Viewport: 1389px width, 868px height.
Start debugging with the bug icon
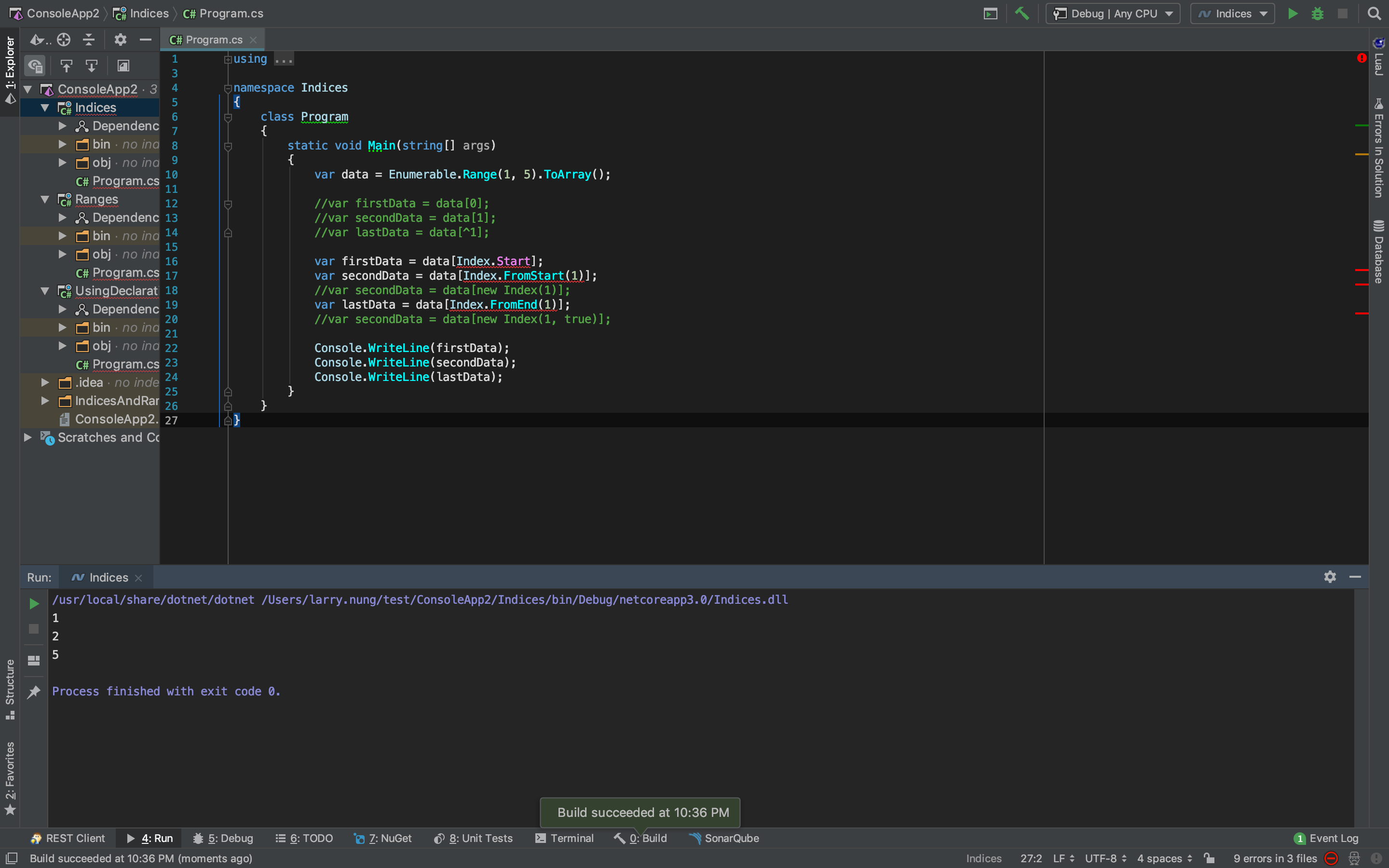point(1317,13)
